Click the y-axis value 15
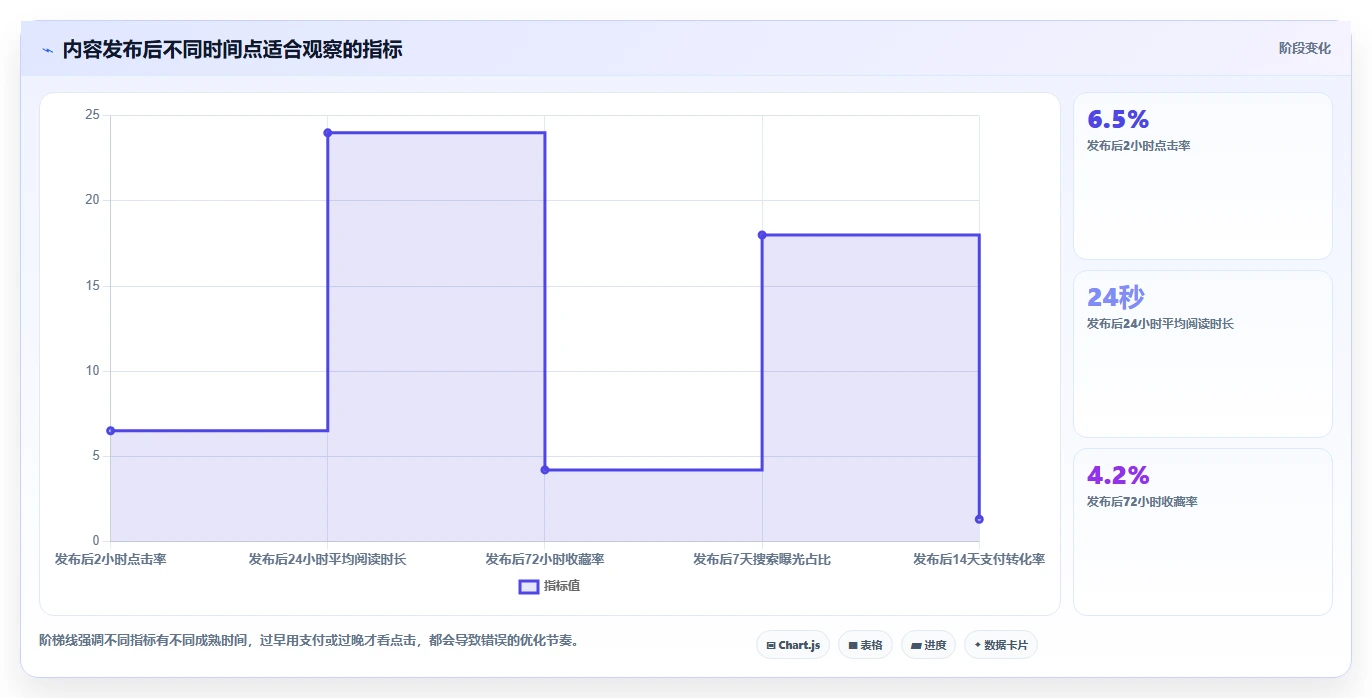1372x698 pixels. [92, 286]
